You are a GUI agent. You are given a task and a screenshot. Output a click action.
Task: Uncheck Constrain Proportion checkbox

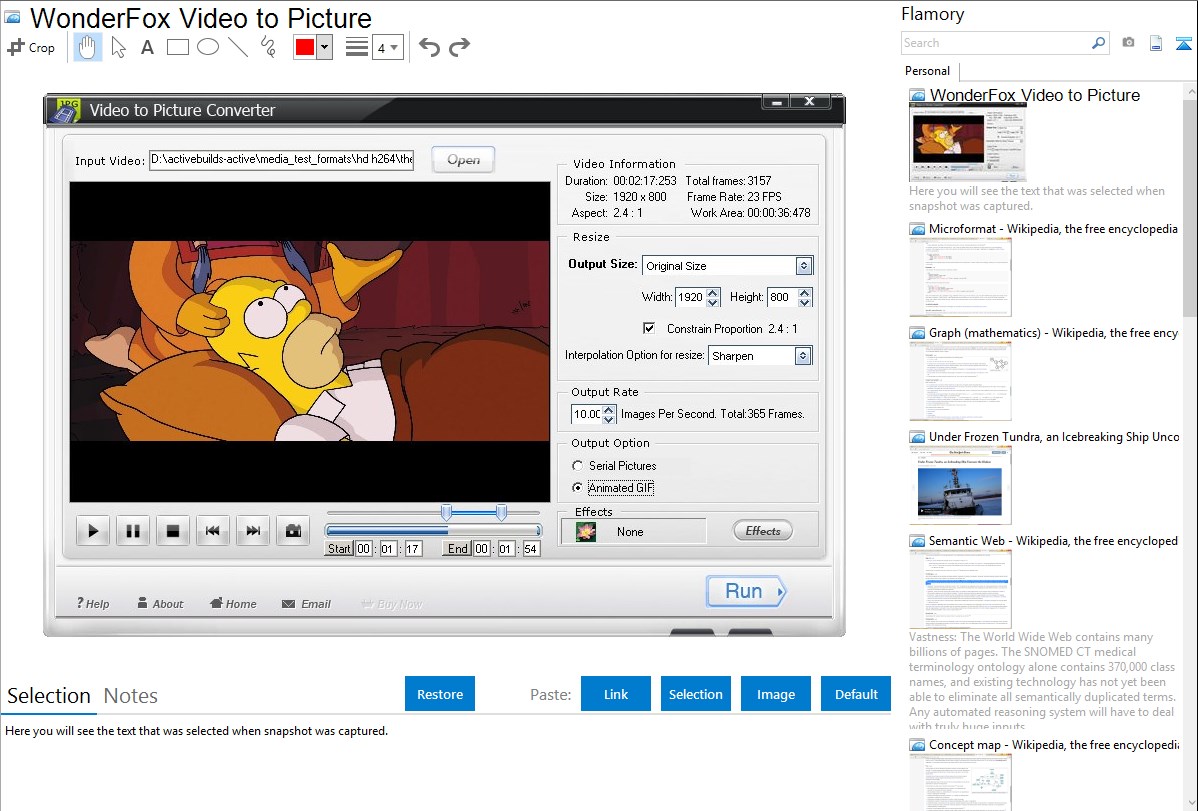[x=649, y=328]
